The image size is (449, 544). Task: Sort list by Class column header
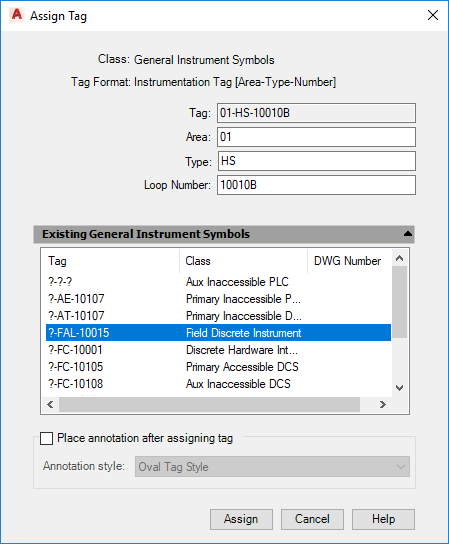[x=244, y=261]
